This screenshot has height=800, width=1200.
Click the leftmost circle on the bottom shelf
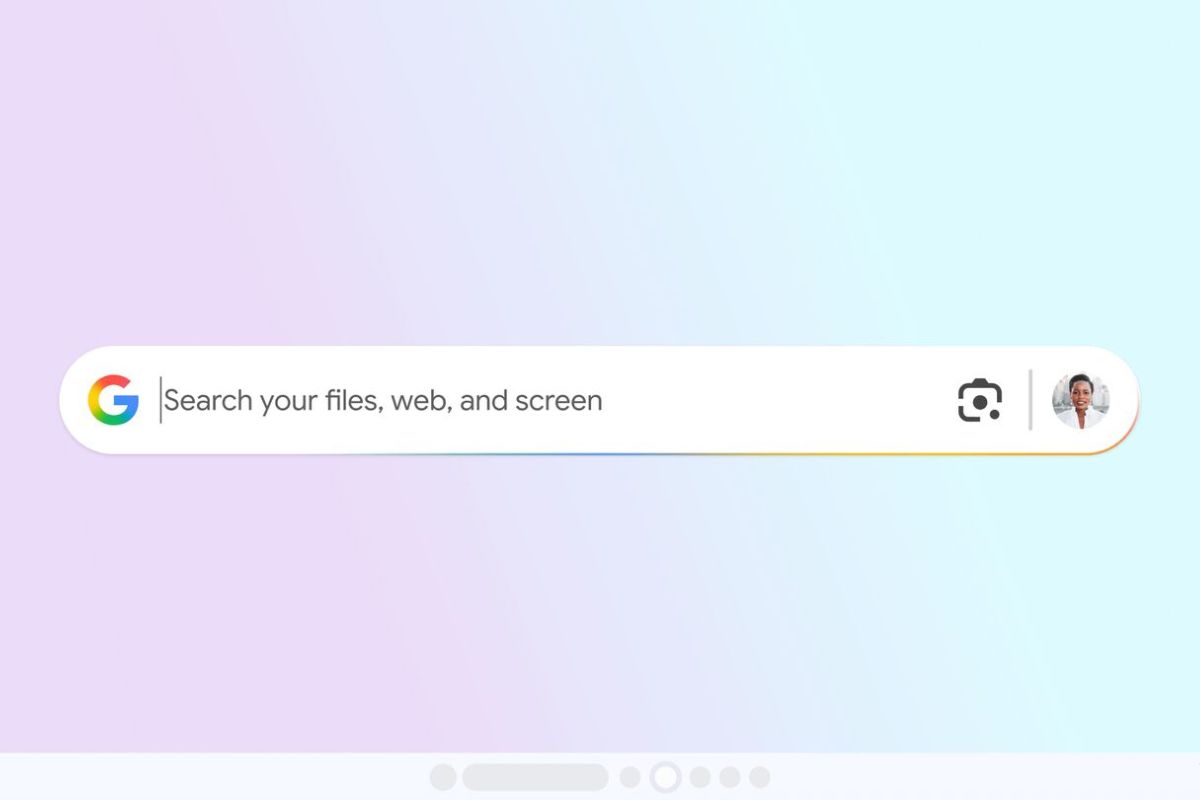click(443, 777)
